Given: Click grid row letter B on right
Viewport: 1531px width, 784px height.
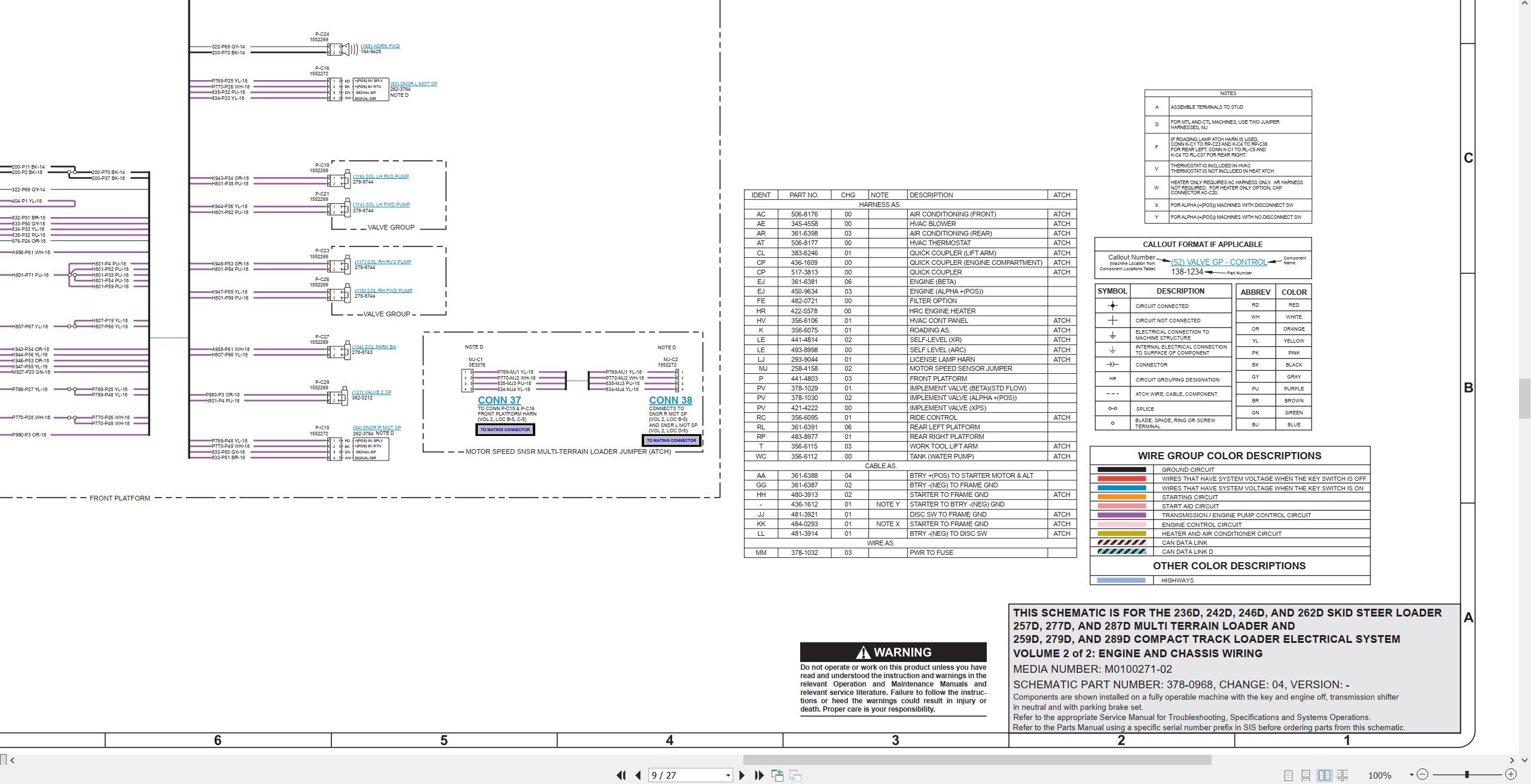Looking at the screenshot, I should pyautogui.click(x=1468, y=388).
